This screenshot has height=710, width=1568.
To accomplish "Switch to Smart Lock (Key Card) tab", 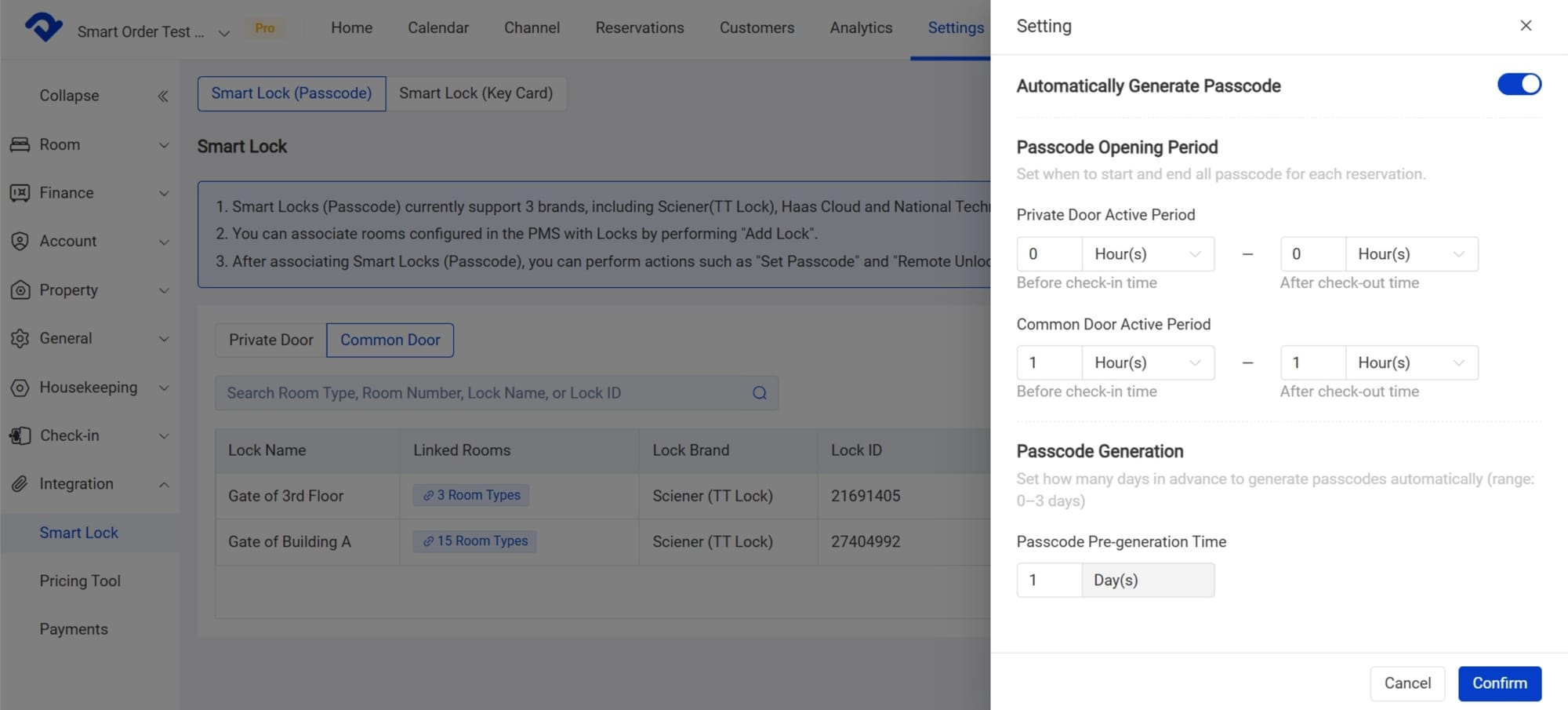I will 476,93.
